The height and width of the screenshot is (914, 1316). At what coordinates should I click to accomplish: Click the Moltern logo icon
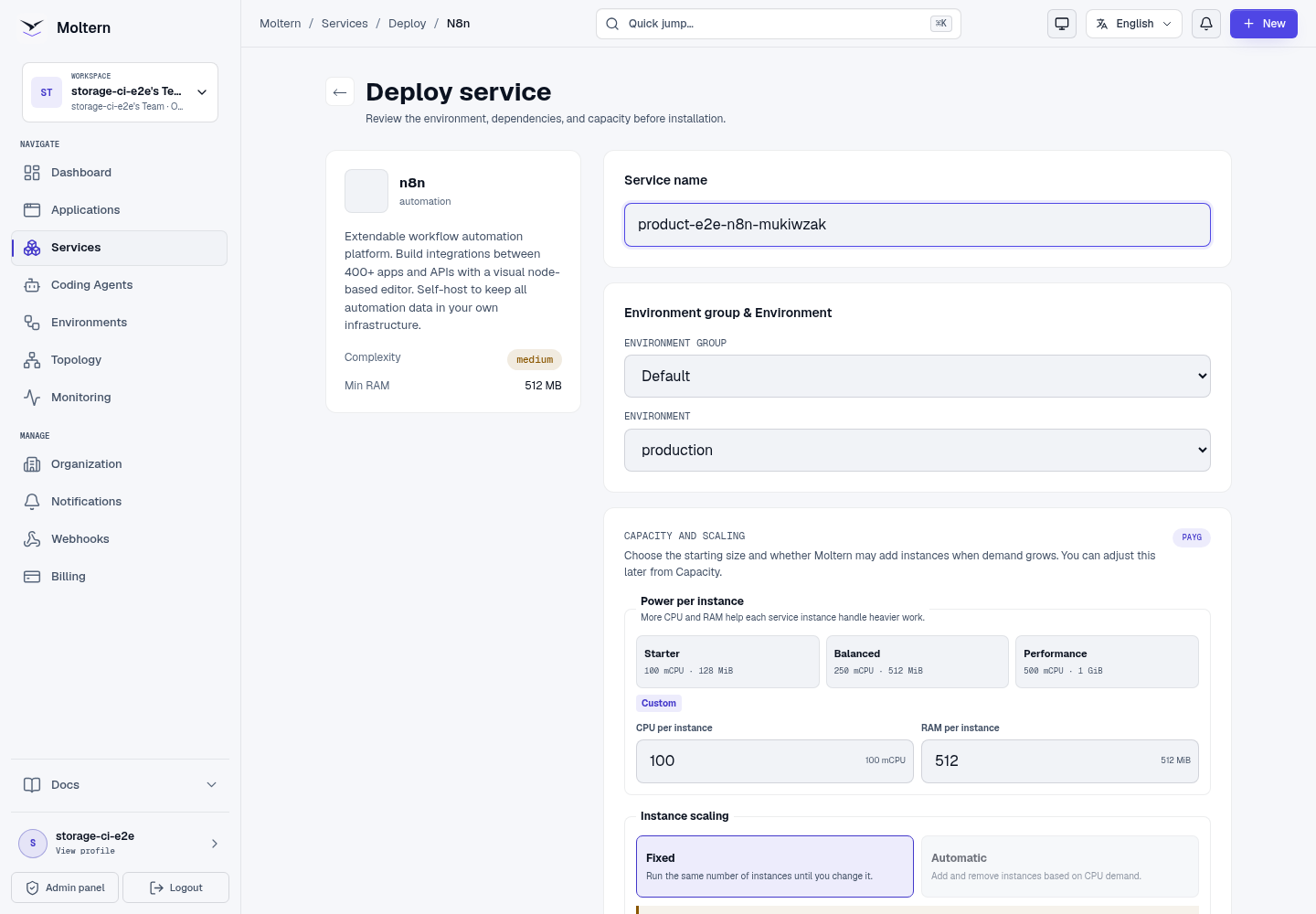pos(32,27)
